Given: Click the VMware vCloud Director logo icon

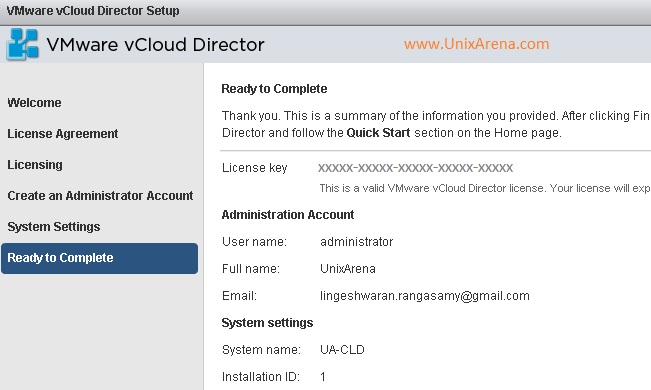Looking at the screenshot, I should [22, 44].
